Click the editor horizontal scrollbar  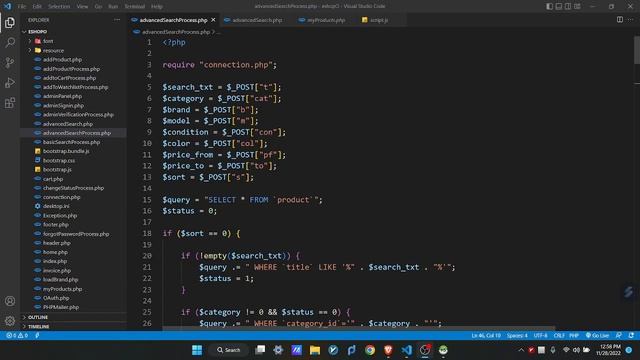click(359, 328)
